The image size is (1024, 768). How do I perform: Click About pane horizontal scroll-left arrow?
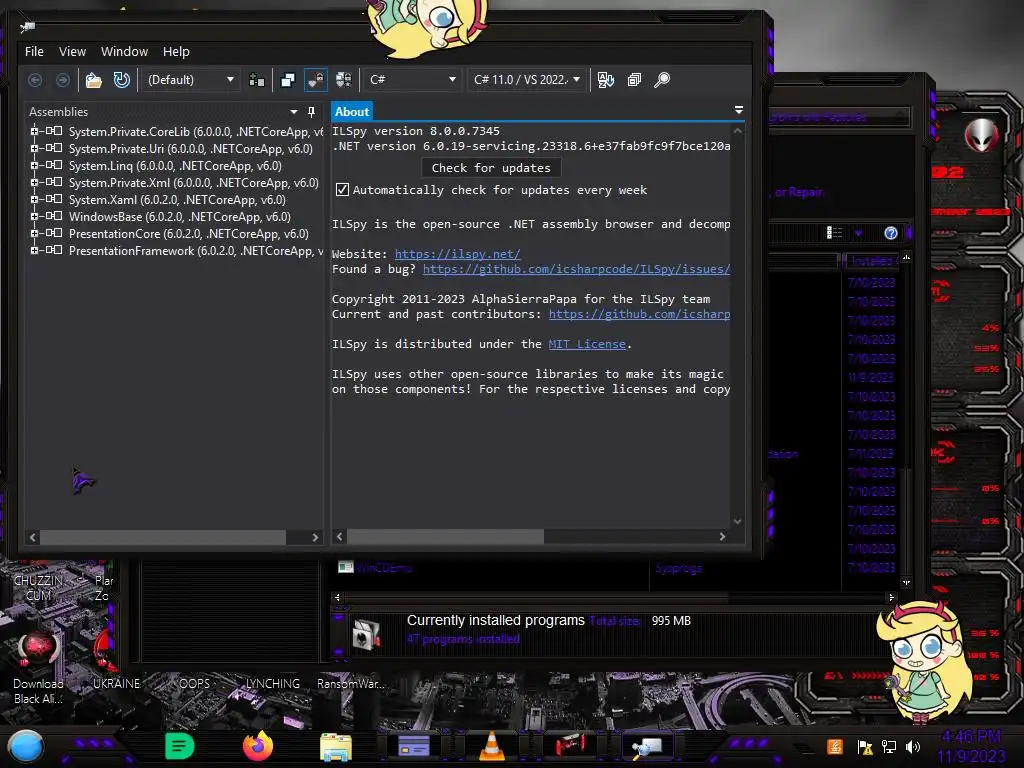pyautogui.click(x=339, y=537)
